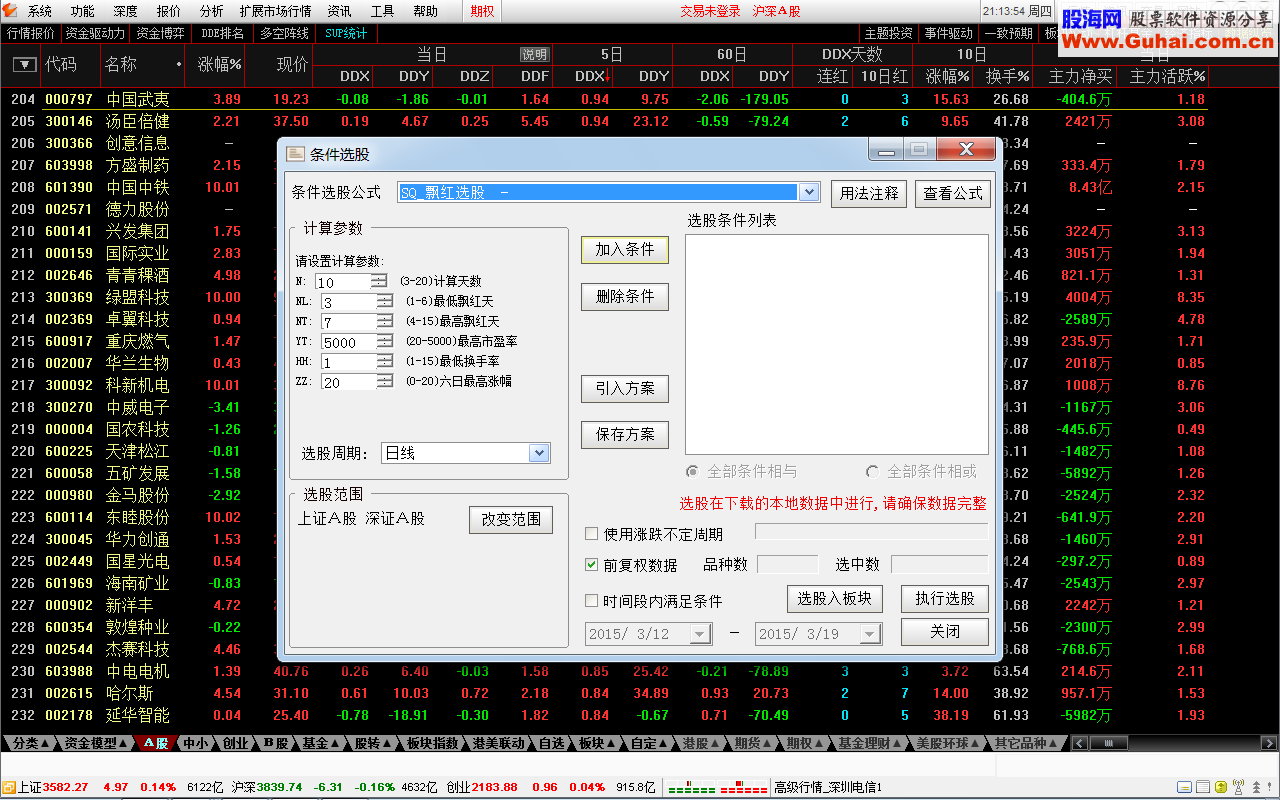Viewport: 1280px width, 800px height.
Task: Click the left arrow of bottom tab scrollbar
Action: point(1080,744)
